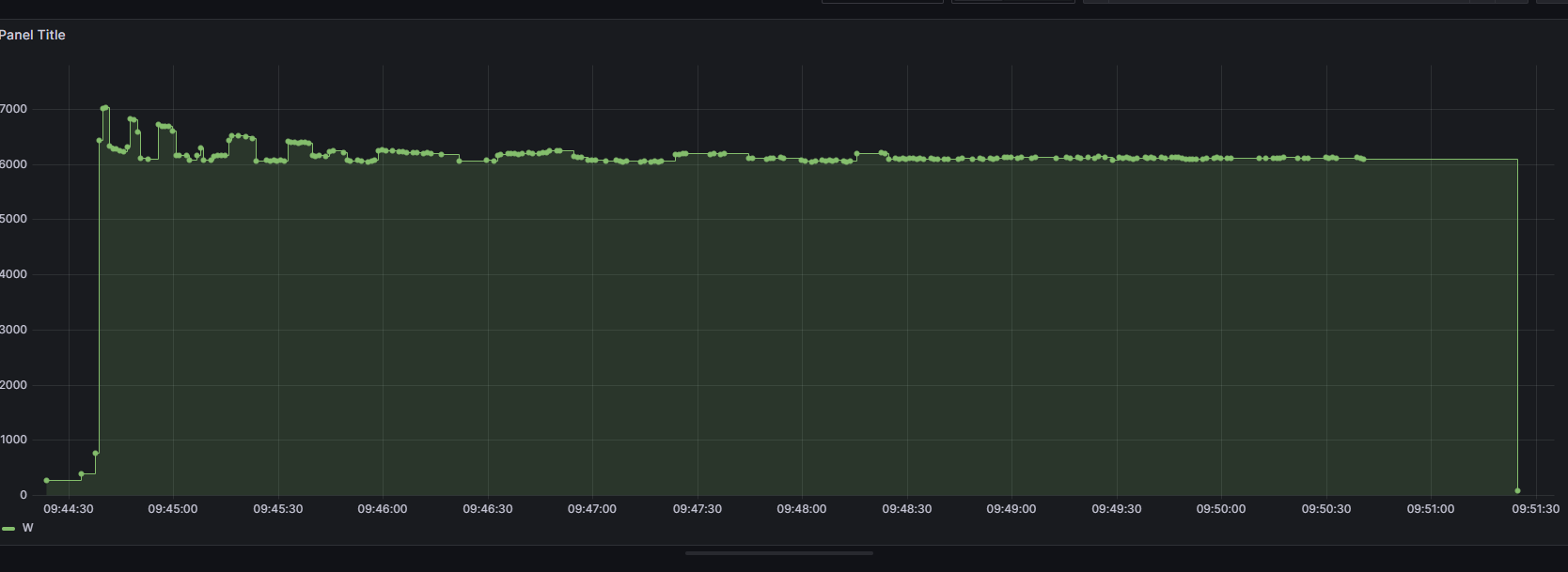
Task: Click the 09:48:30 time axis label
Action: point(907,509)
